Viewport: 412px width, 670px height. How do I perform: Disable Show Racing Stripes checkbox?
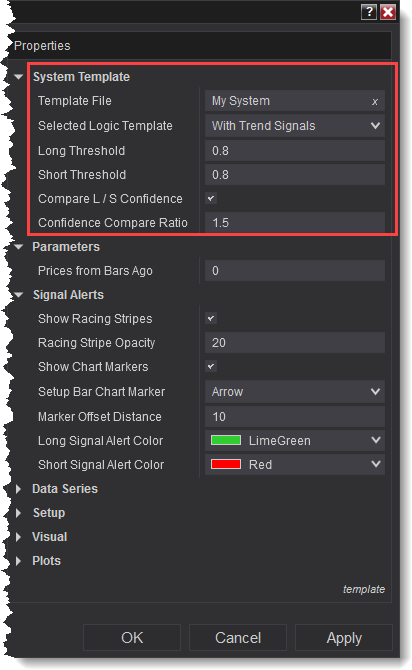point(211,318)
